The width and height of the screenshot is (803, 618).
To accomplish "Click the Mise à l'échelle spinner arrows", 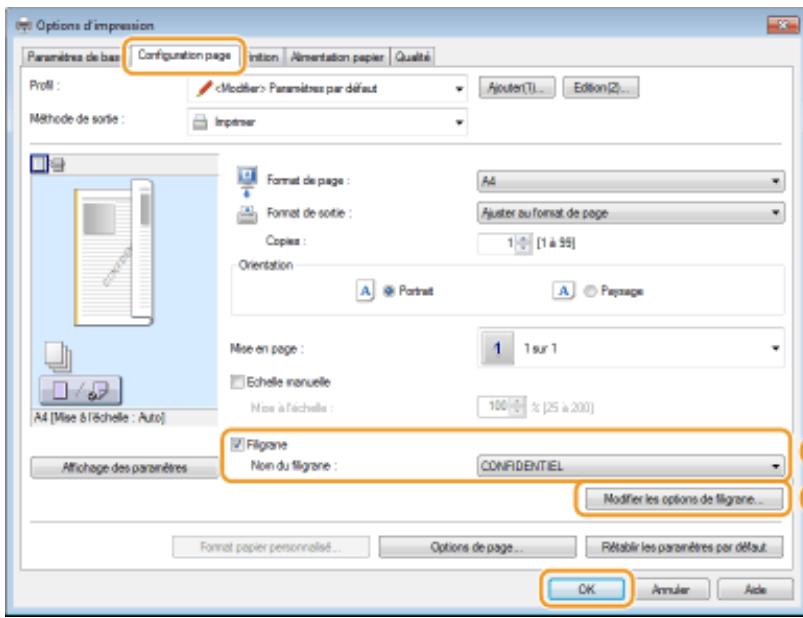I will click(x=518, y=407).
